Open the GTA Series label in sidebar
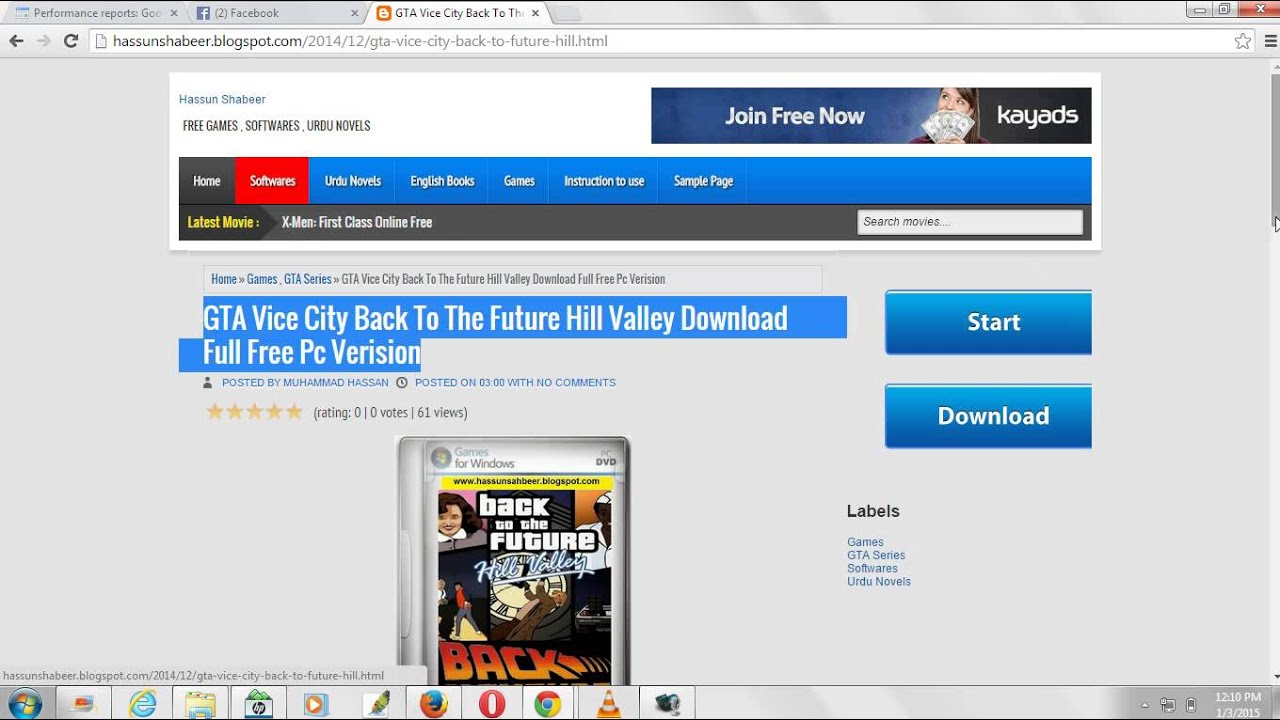The height and width of the screenshot is (720, 1280). pos(876,555)
